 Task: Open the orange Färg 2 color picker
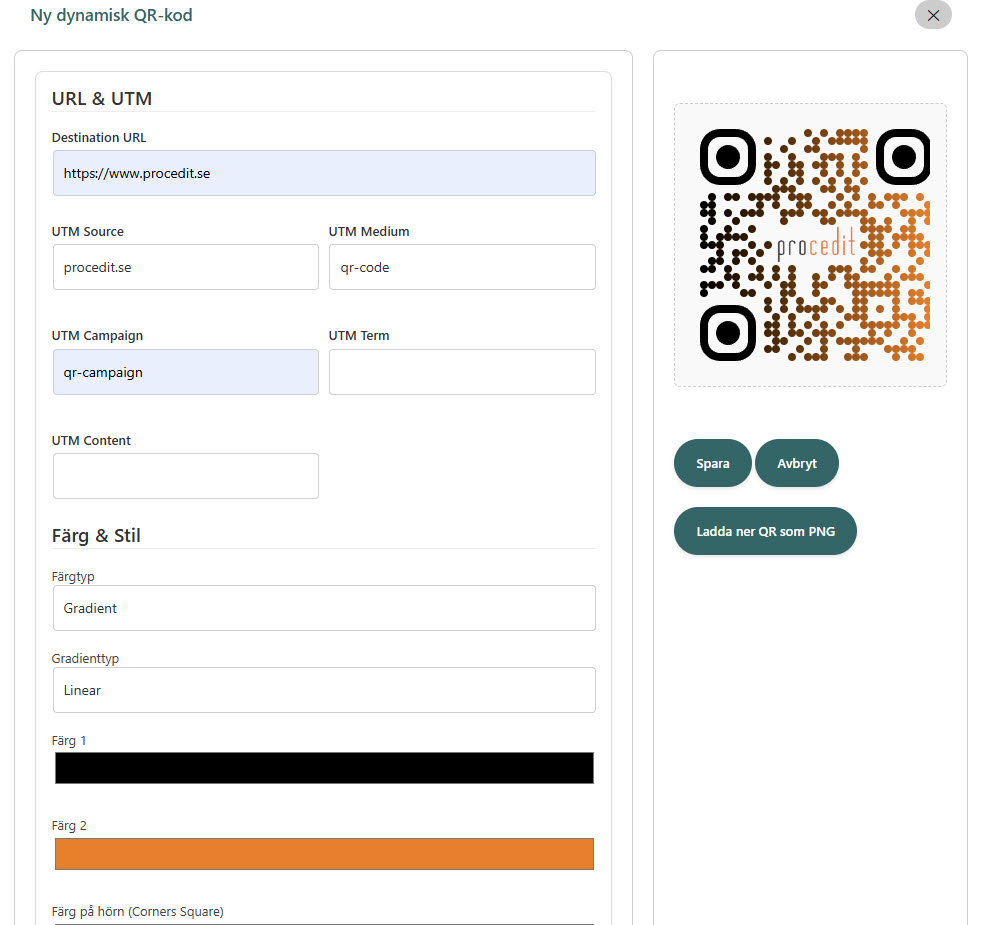[x=324, y=854]
